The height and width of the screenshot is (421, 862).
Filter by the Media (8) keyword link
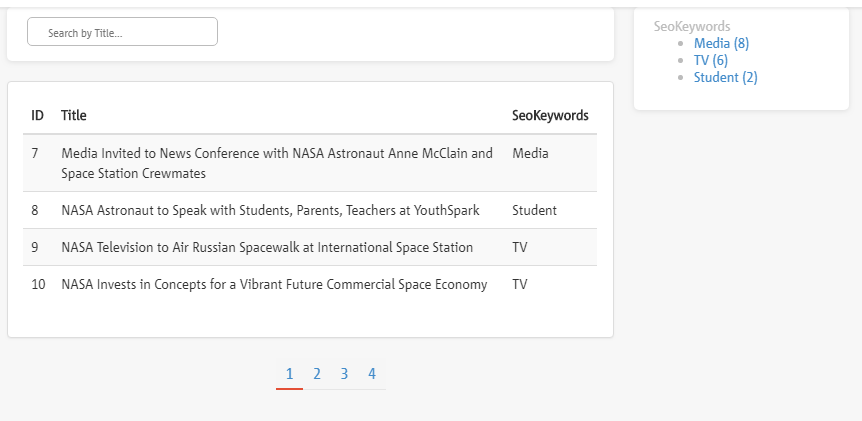tap(720, 43)
